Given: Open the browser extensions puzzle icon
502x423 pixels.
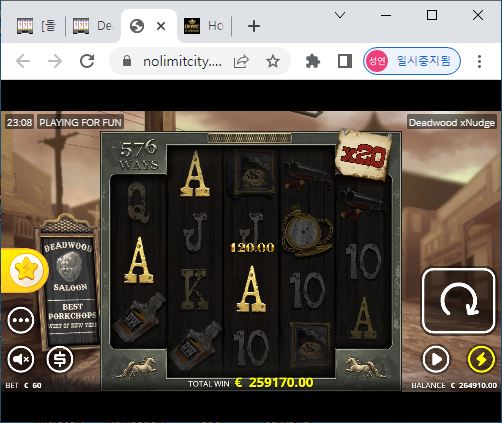Looking at the screenshot, I should 313,61.
